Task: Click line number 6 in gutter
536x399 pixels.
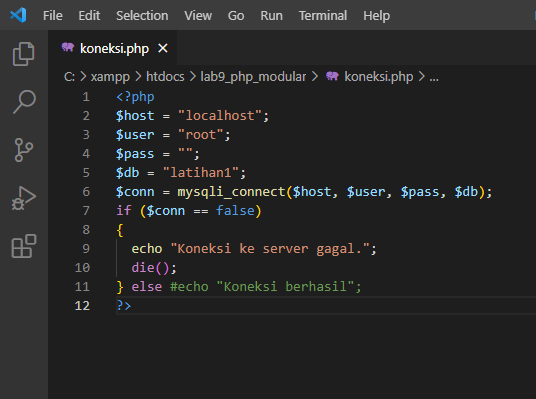Action: tap(86, 192)
